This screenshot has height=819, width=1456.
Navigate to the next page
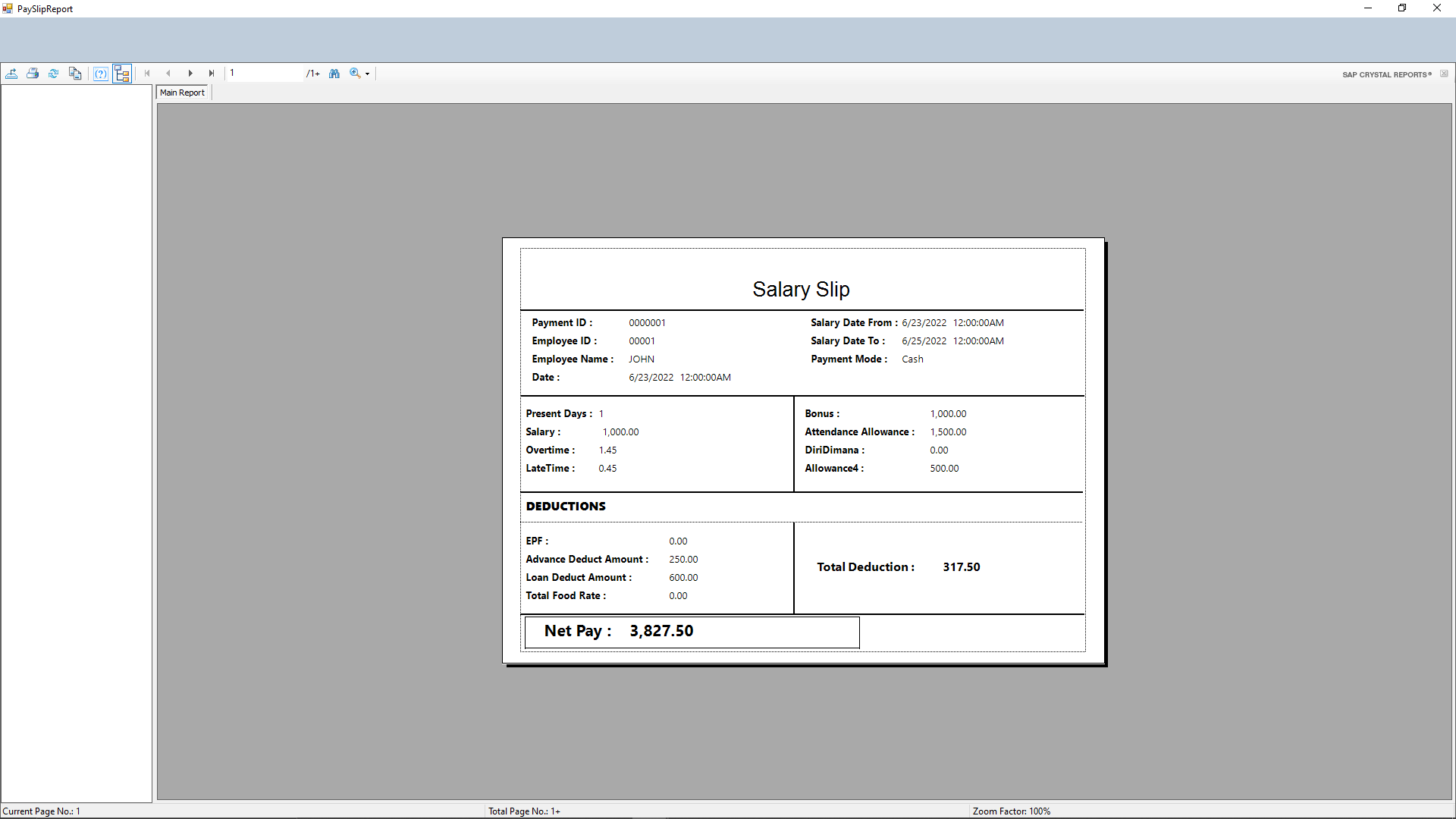pos(190,73)
